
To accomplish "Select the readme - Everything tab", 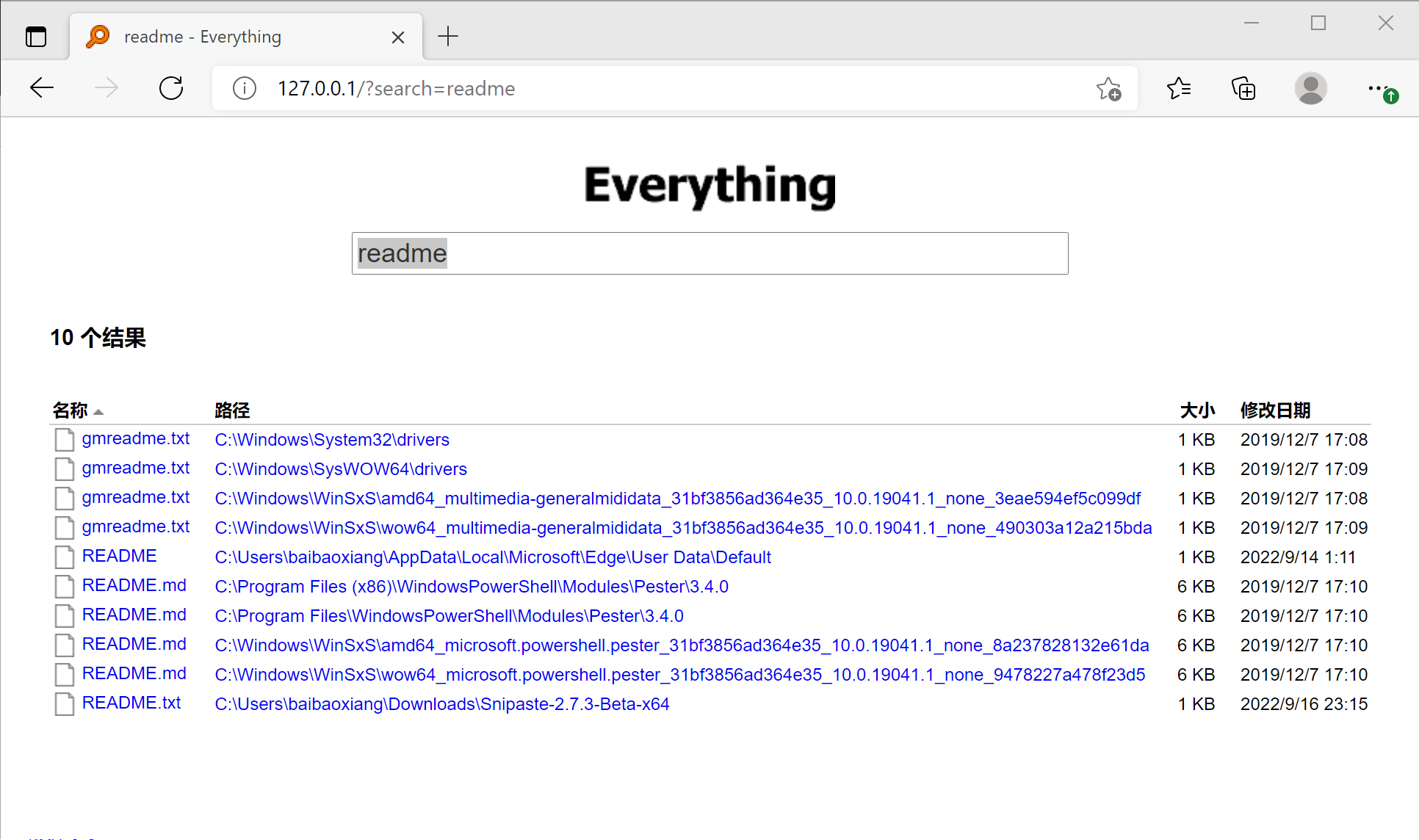I will [246, 37].
